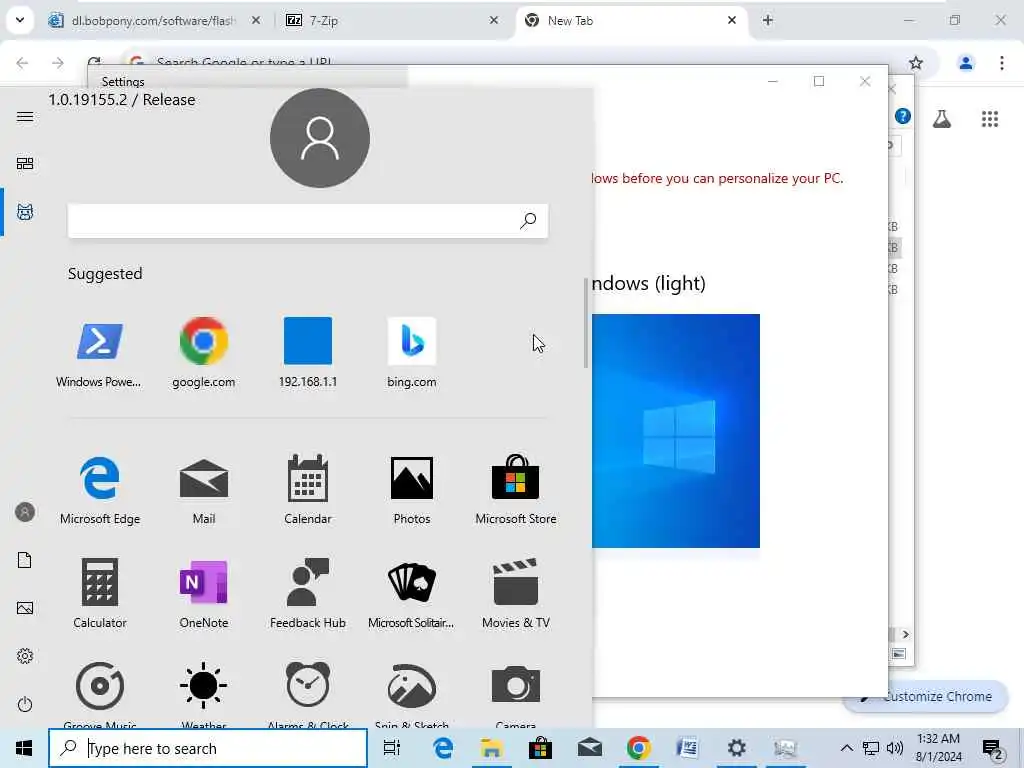Click the magnifier in Start search box

[x=528, y=221]
